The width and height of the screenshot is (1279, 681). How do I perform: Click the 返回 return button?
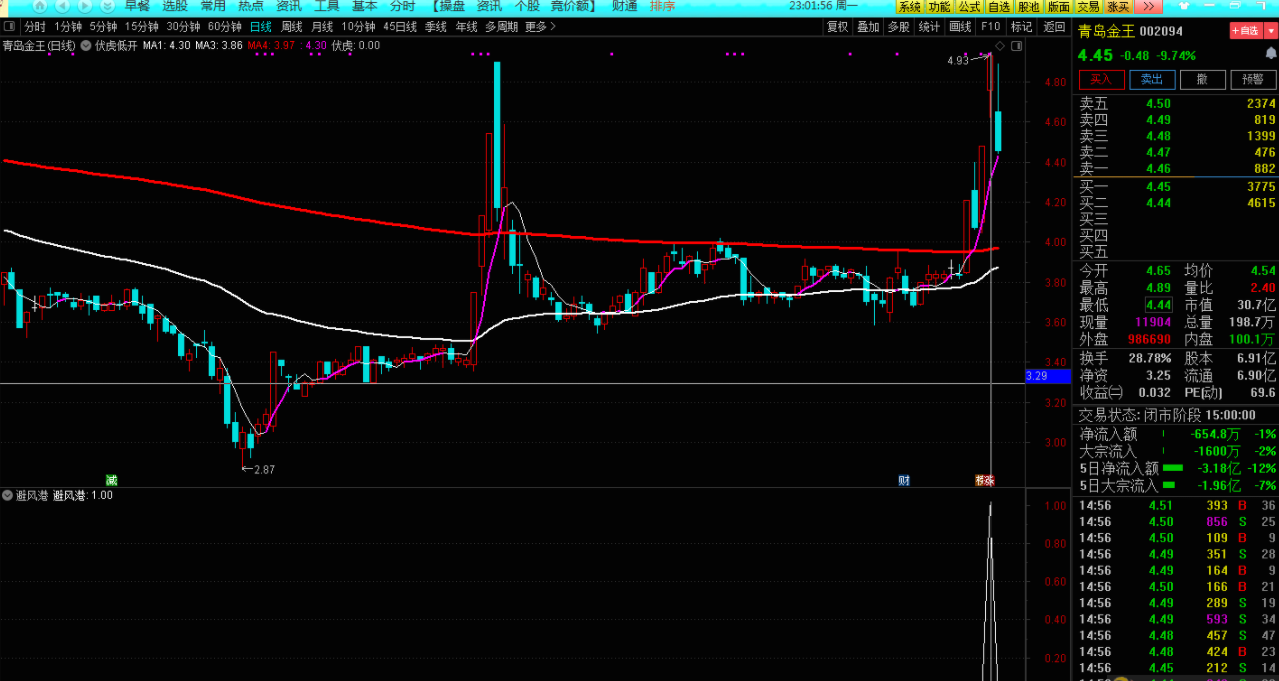coord(1054,26)
